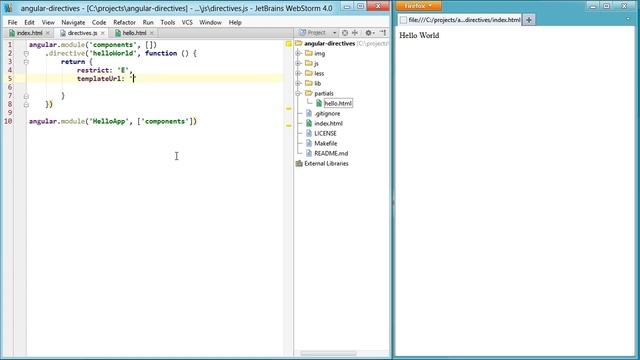The height and width of the screenshot is (360, 640).
Task: Open the Navigate menu
Action: pyautogui.click(x=73, y=22)
